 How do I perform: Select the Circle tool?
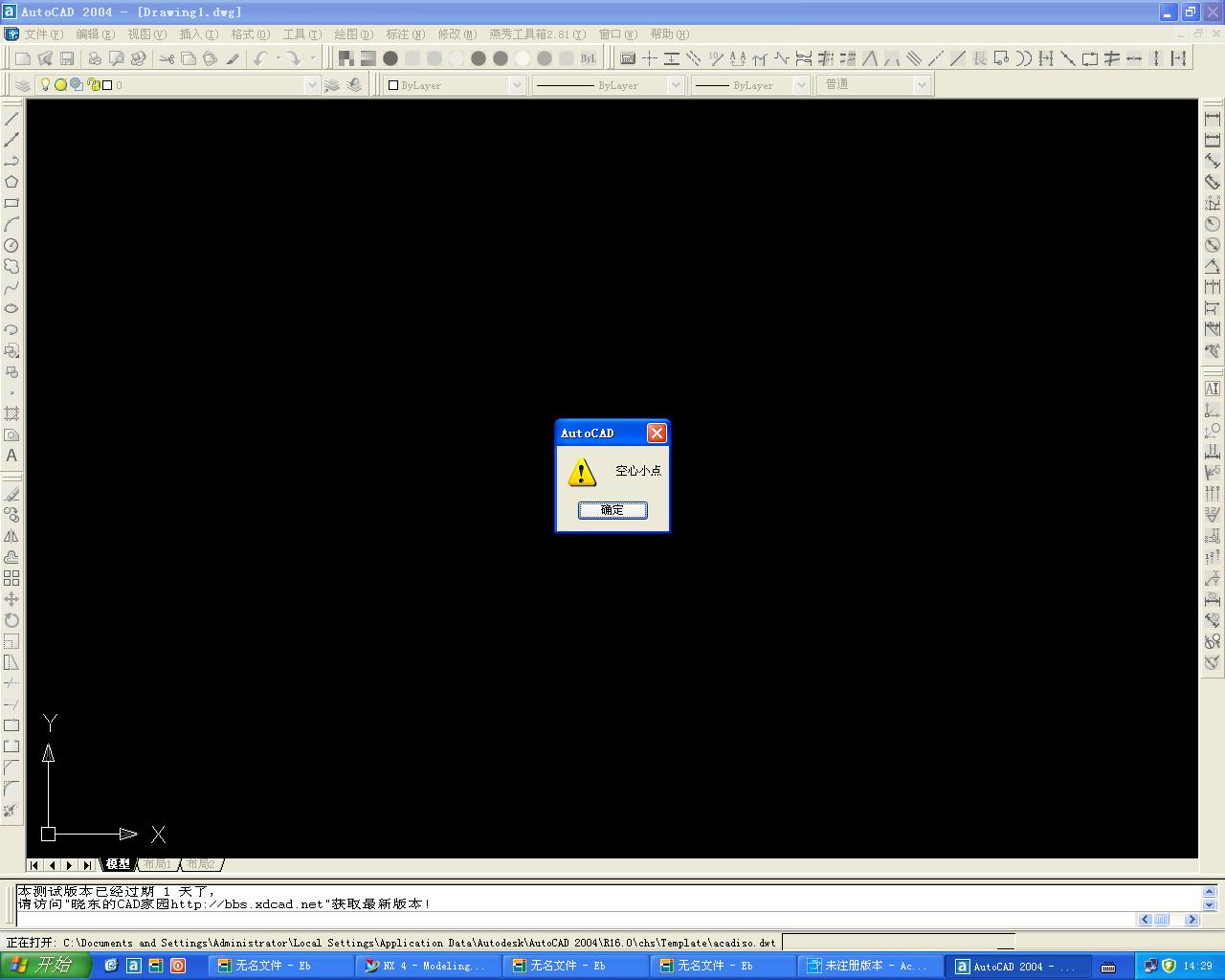(x=11, y=245)
